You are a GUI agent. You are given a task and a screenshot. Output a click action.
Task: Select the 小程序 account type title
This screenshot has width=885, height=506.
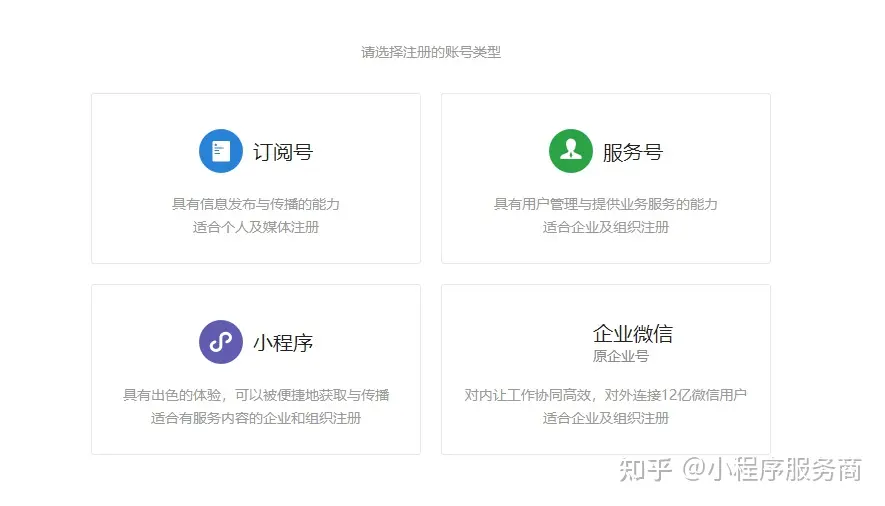pos(283,342)
